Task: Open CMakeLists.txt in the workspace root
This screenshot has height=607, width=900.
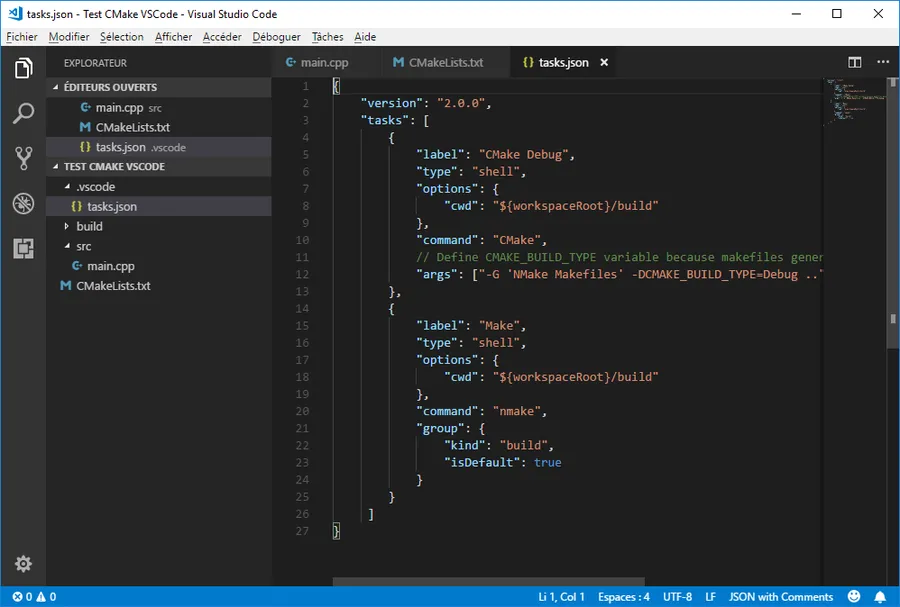Action: point(158,285)
